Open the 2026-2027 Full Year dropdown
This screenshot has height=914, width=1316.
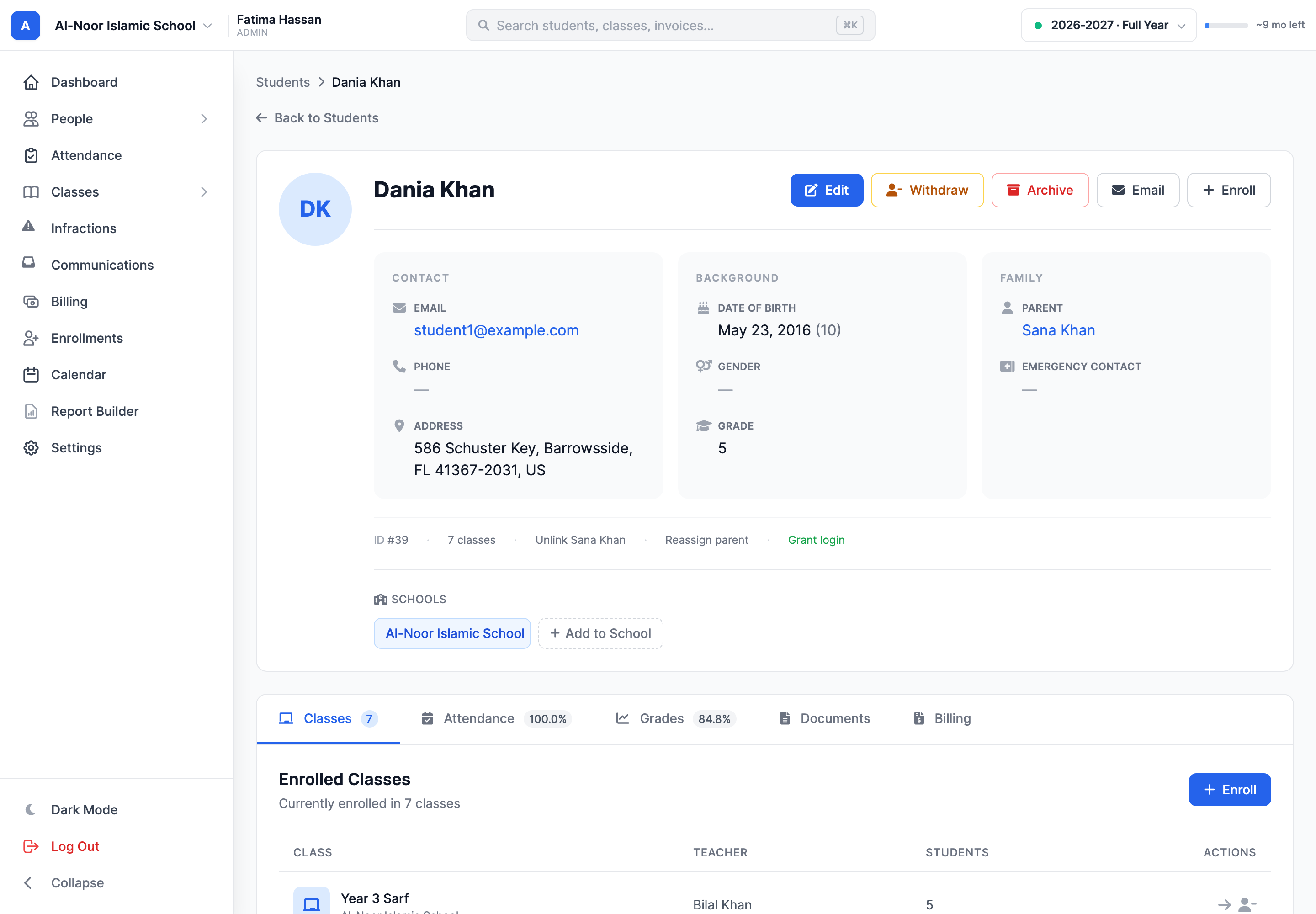tap(1108, 25)
